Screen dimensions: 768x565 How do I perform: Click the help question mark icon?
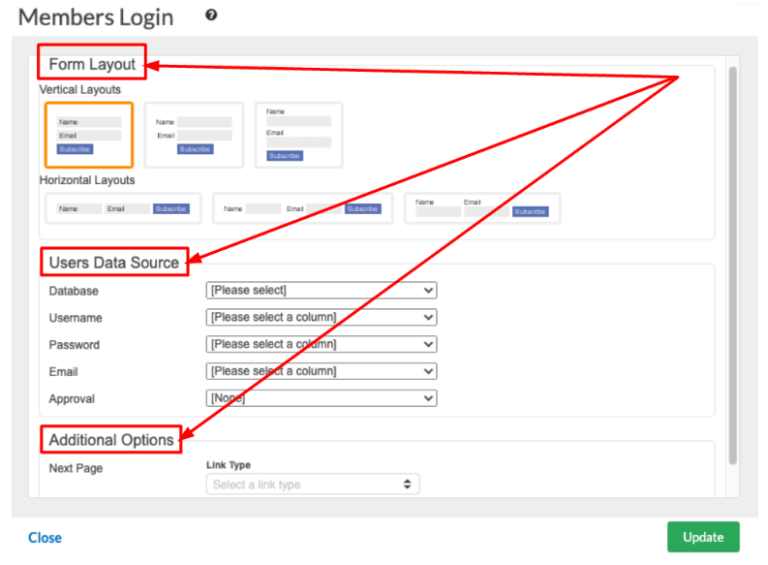(211, 15)
